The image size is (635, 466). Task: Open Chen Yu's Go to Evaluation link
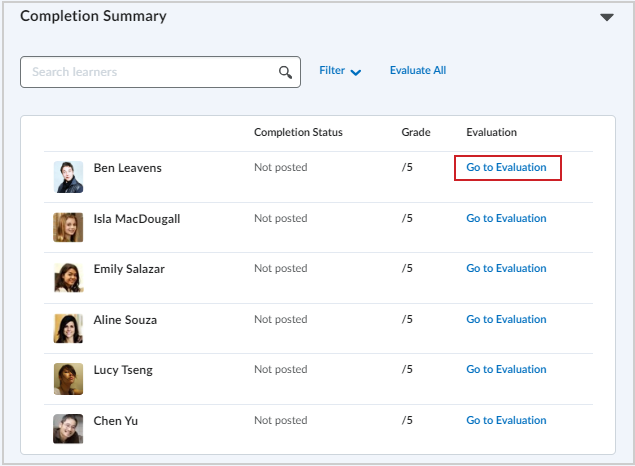click(x=506, y=420)
